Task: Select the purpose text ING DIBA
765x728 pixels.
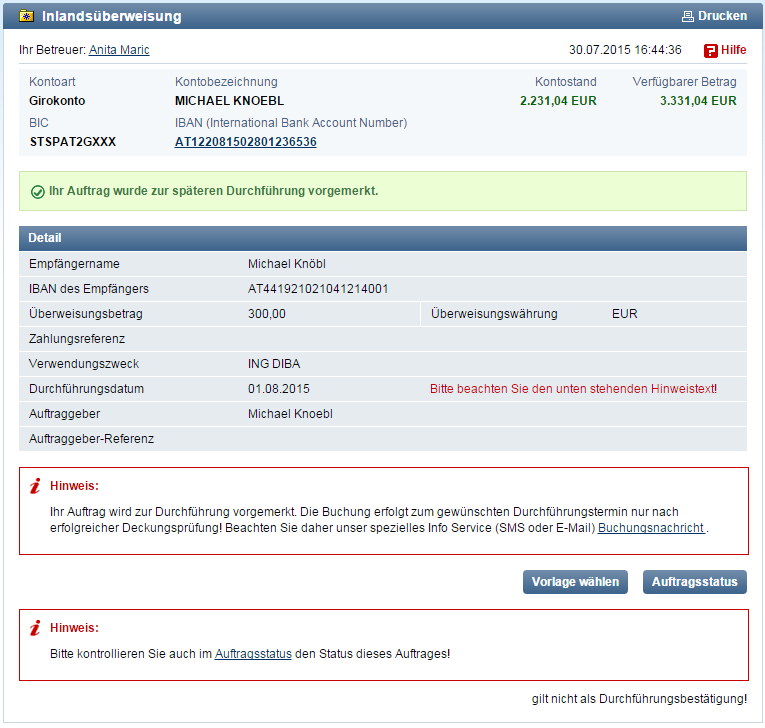Action: 274,364
